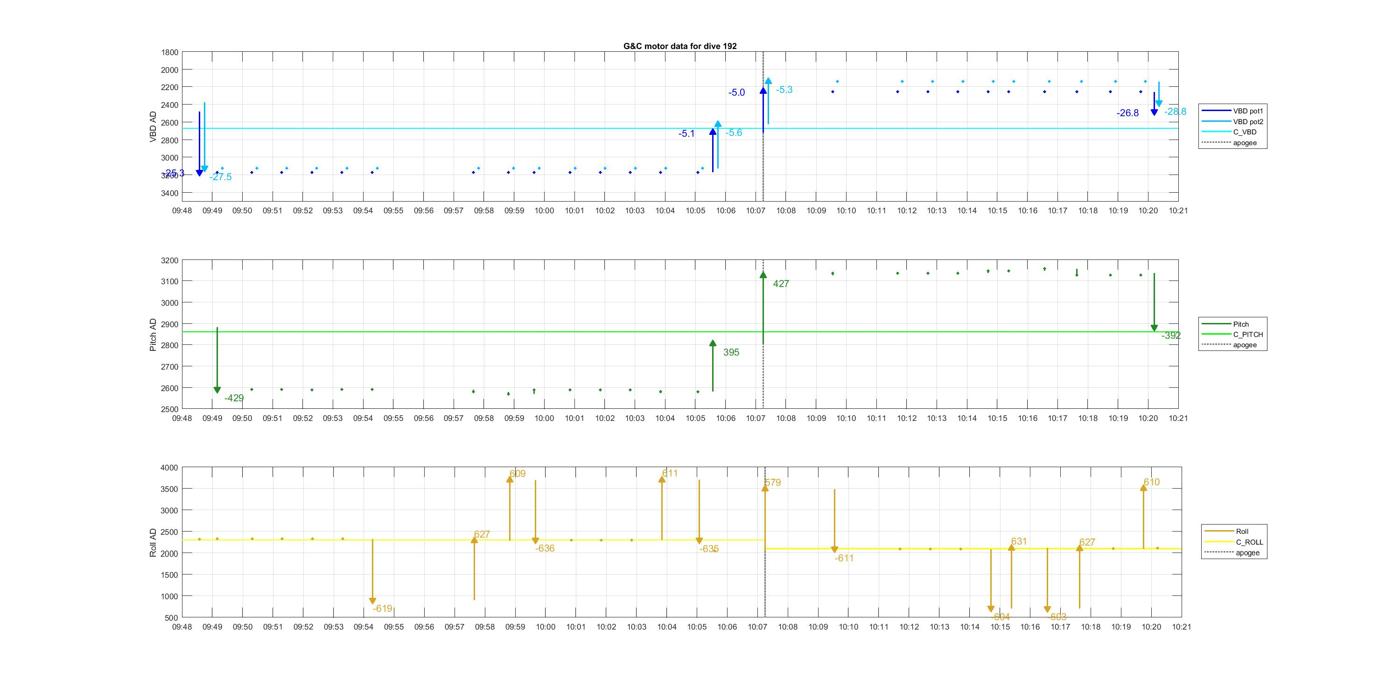Click the "-603" roll value label
1400x693 pixels.
point(1058,617)
